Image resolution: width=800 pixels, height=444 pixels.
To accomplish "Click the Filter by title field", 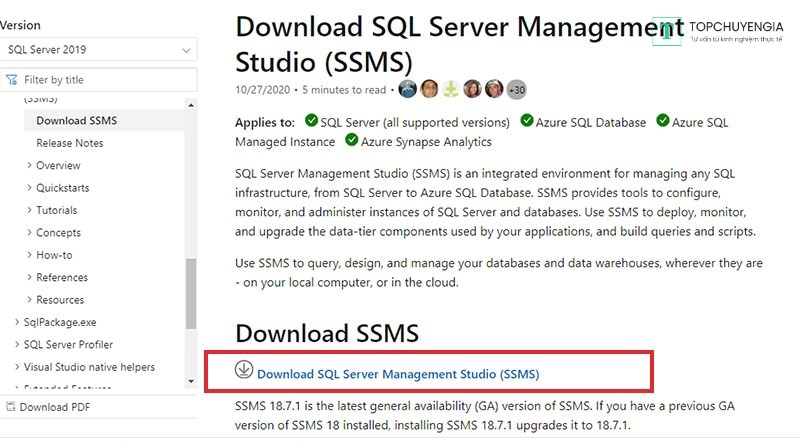I will [105, 79].
